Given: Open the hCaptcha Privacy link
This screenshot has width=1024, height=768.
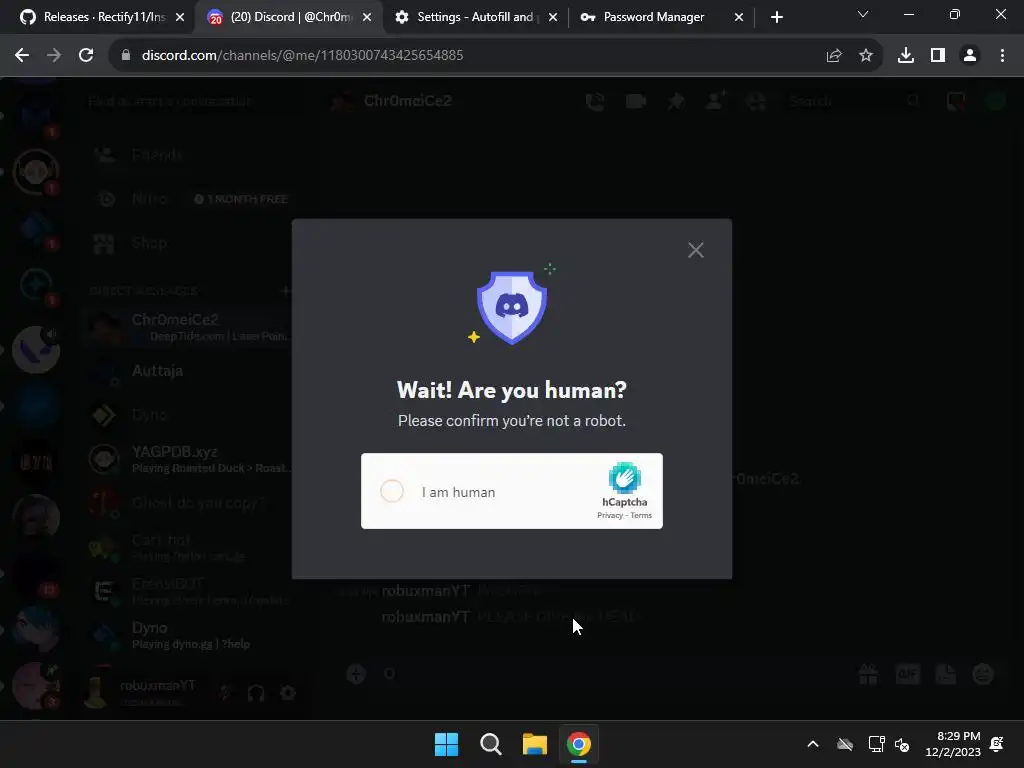Looking at the screenshot, I should [609, 515].
